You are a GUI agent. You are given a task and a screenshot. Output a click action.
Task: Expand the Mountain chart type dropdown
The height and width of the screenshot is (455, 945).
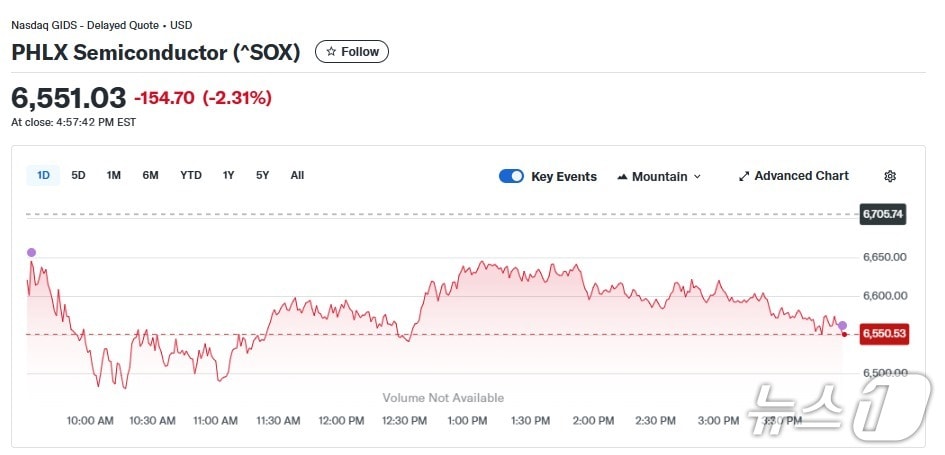(697, 177)
